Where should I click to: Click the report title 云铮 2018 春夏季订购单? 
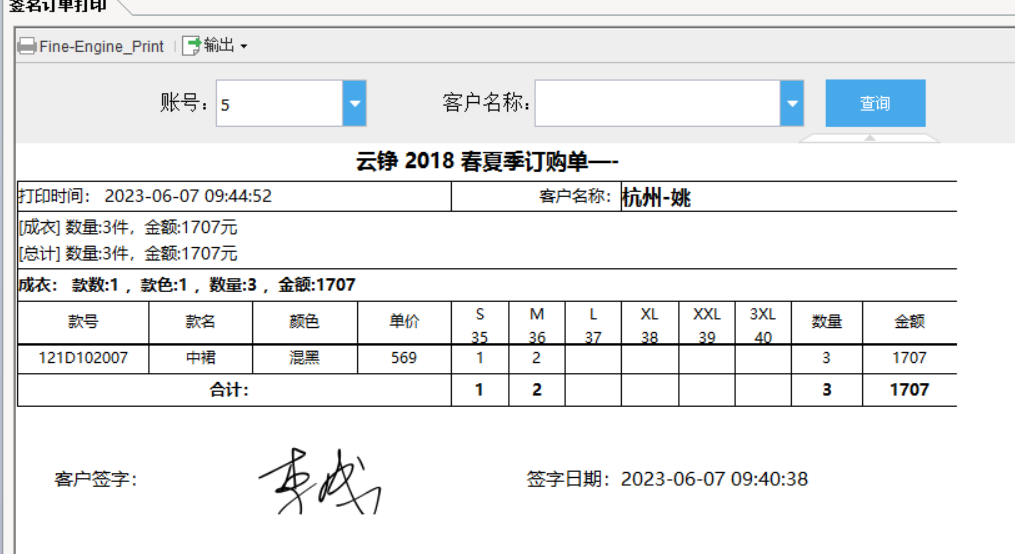click(488, 162)
